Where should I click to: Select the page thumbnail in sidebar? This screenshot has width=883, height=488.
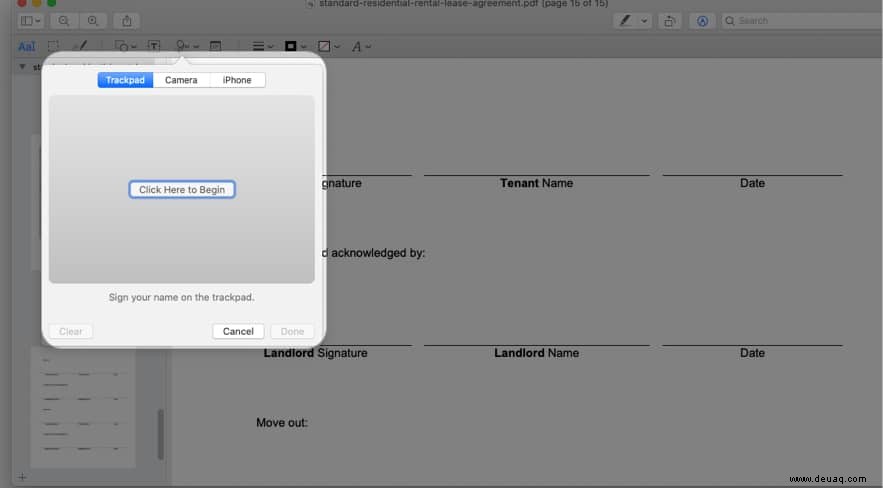[x=83, y=408]
